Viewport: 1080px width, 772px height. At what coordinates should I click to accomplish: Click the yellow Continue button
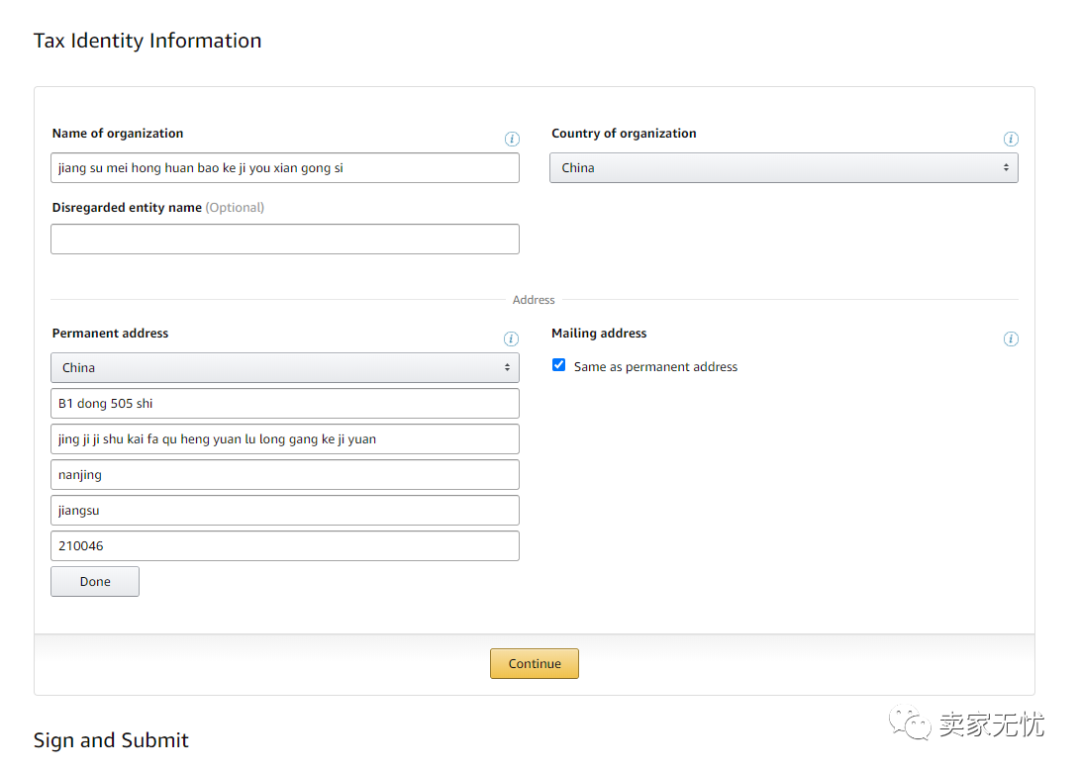coord(534,664)
